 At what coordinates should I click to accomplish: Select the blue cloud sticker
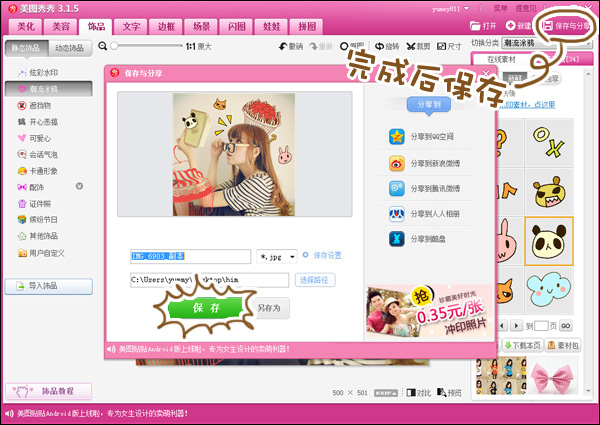(549, 290)
